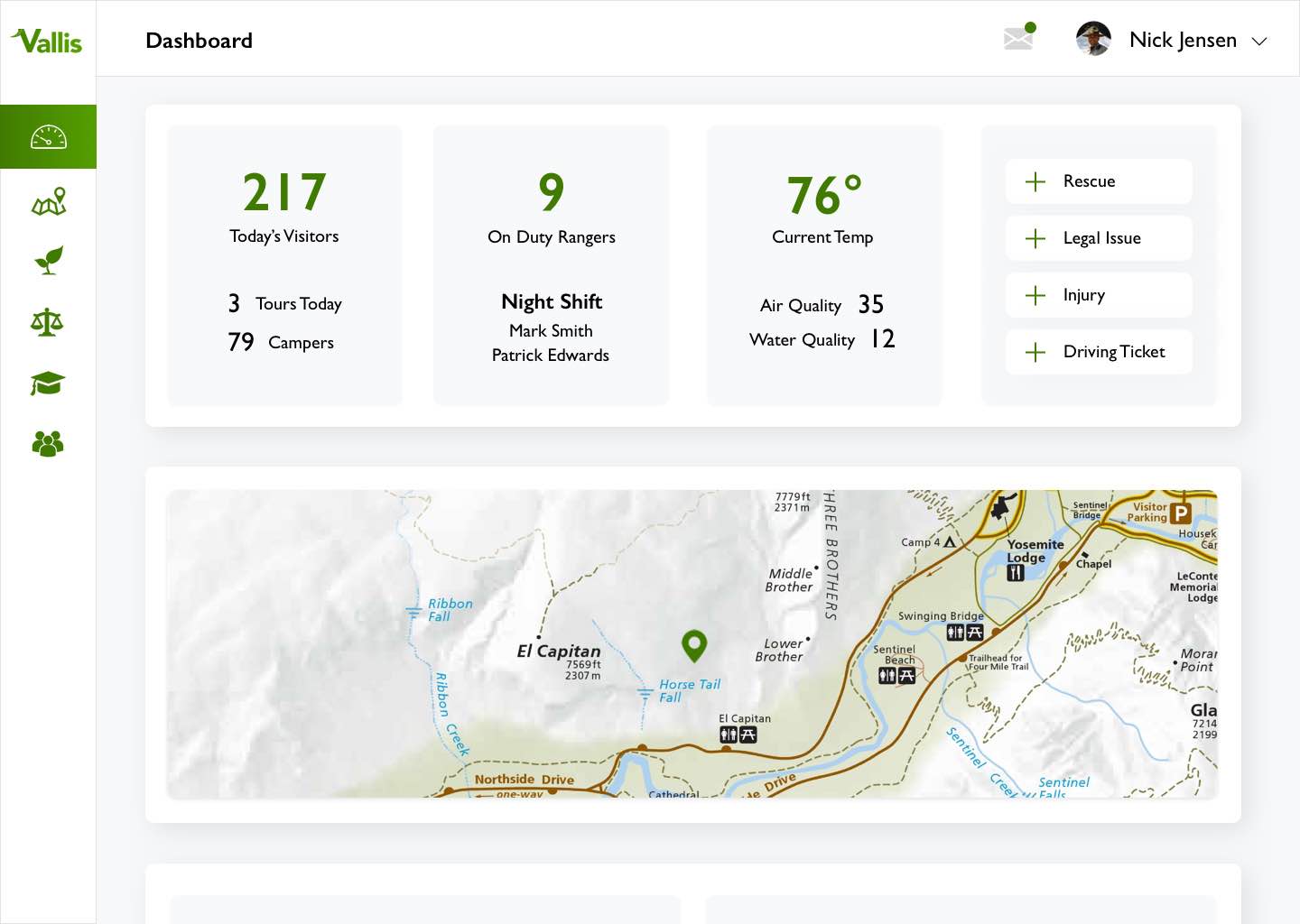Add a new Injury report

(x=1099, y=295)
